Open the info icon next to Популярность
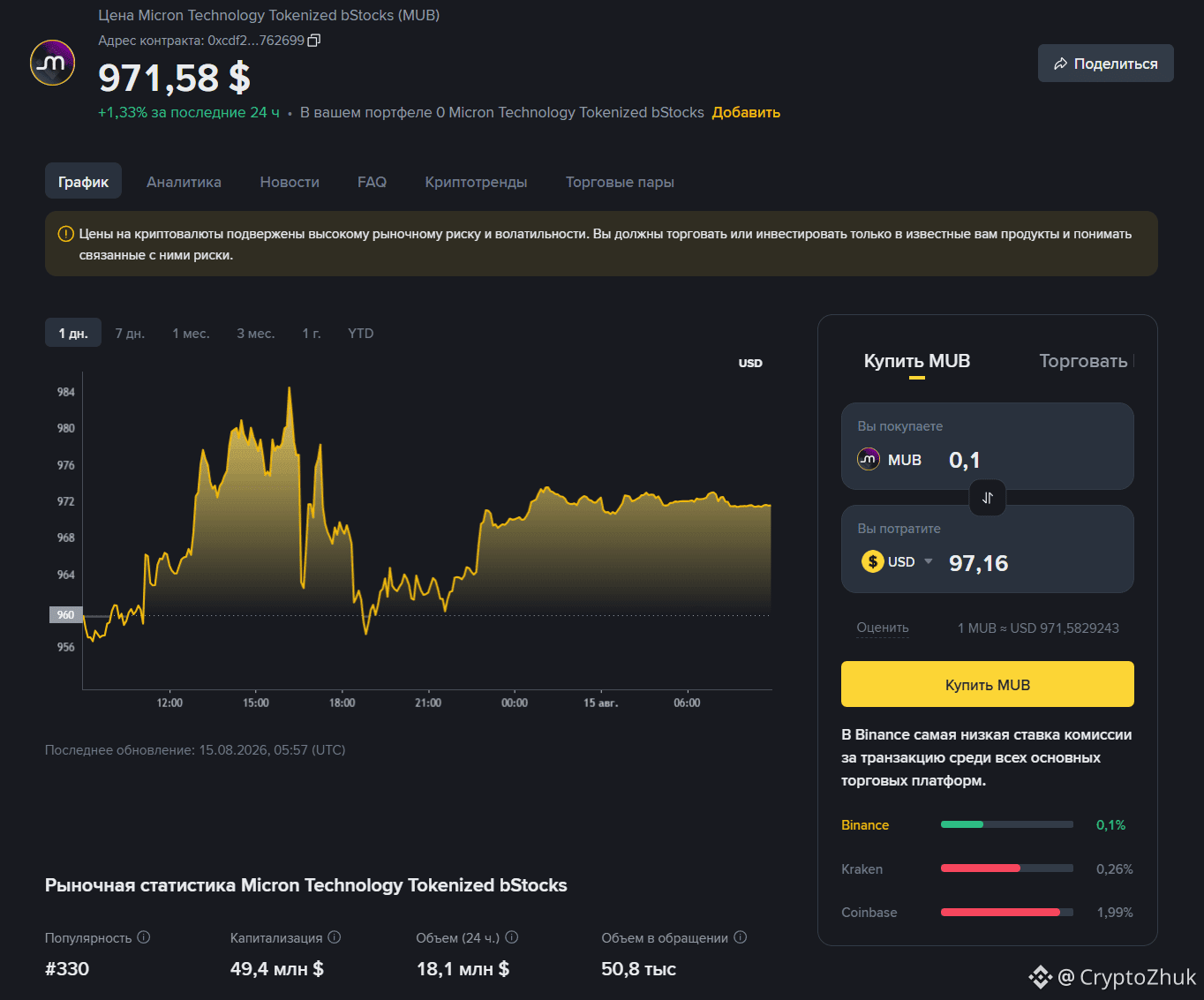 (144, 937)
